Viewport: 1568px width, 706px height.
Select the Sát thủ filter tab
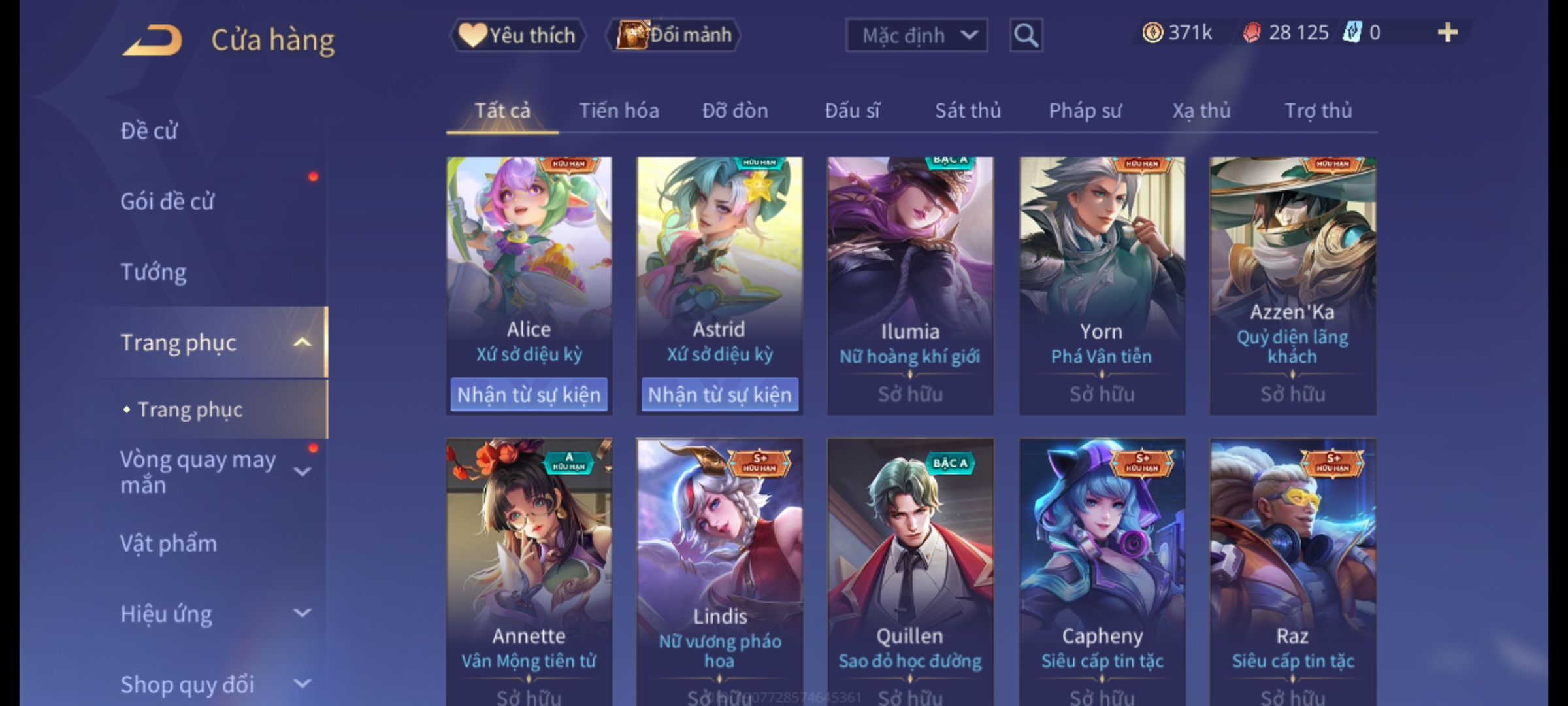[968, 111]
